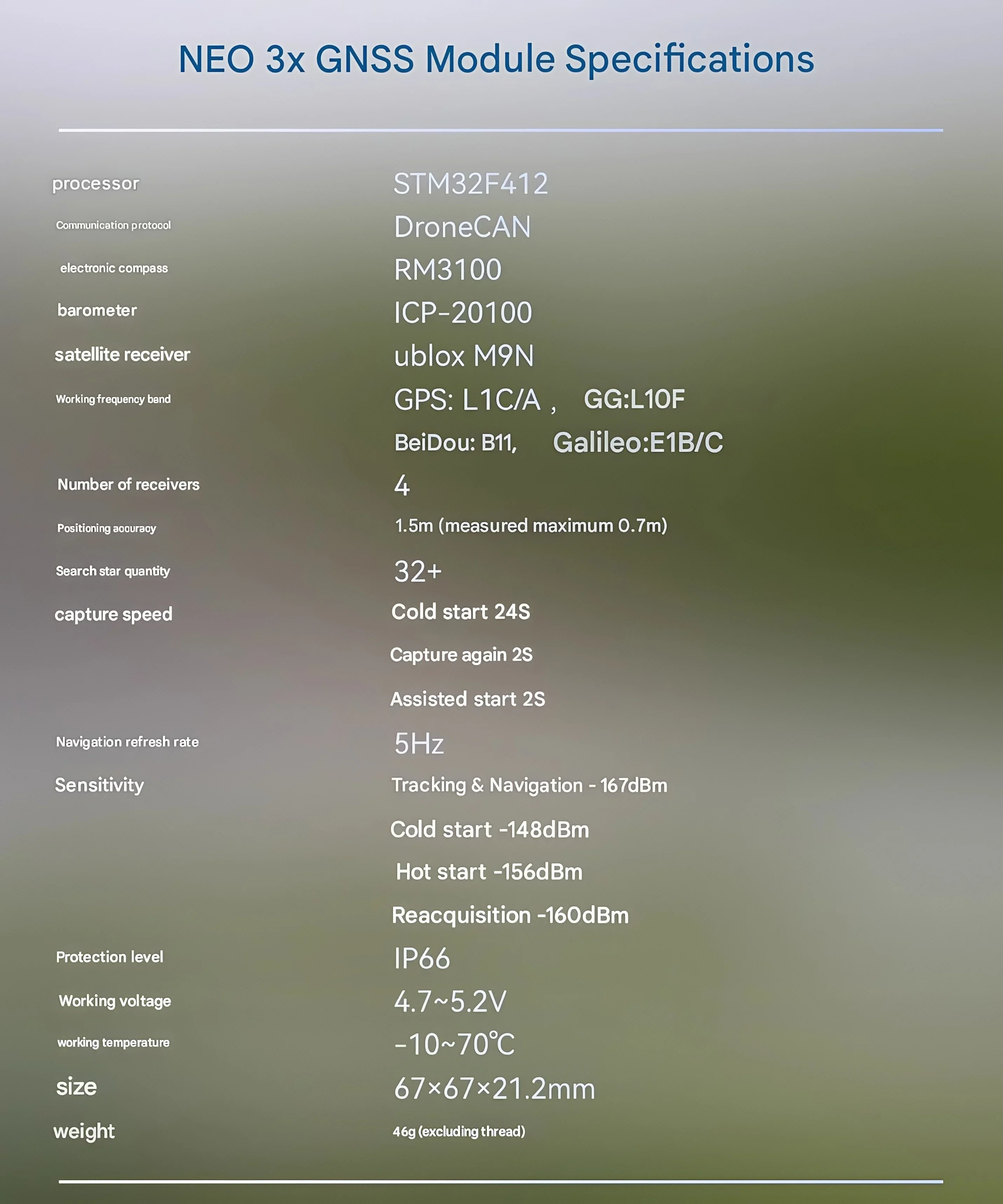Click the "Cold start 24S" text
1003x1204 pixels.
(x=461, y=612)
